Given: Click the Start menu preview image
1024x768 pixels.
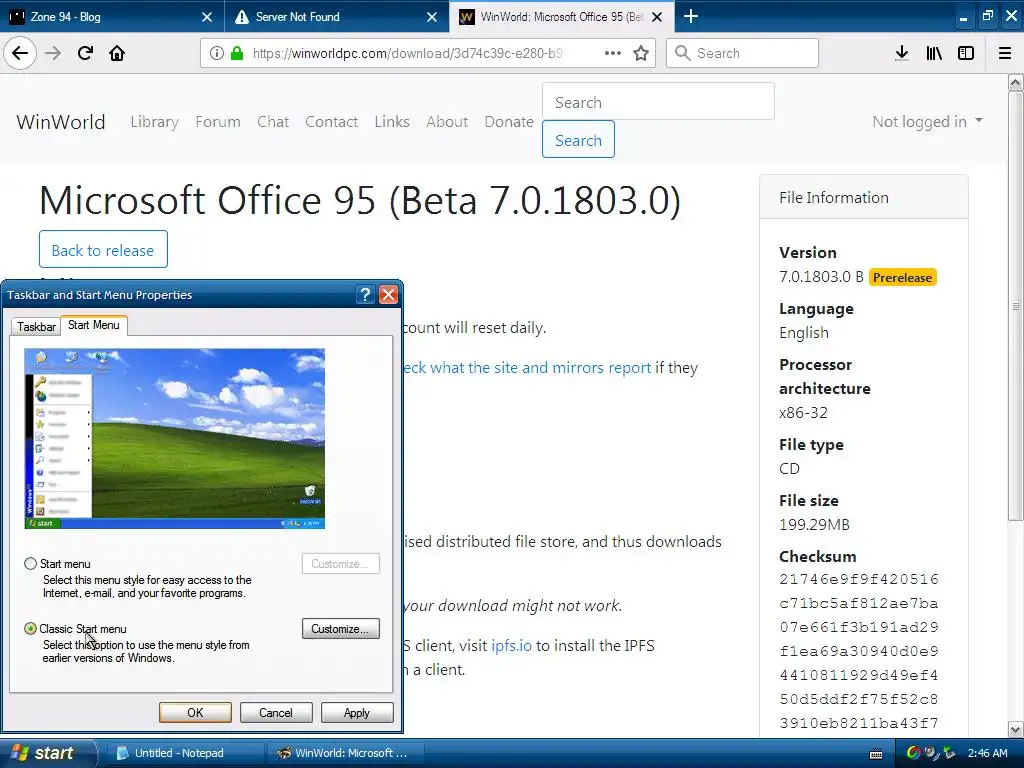Looking at the screenshot, I should click(174, 438).
